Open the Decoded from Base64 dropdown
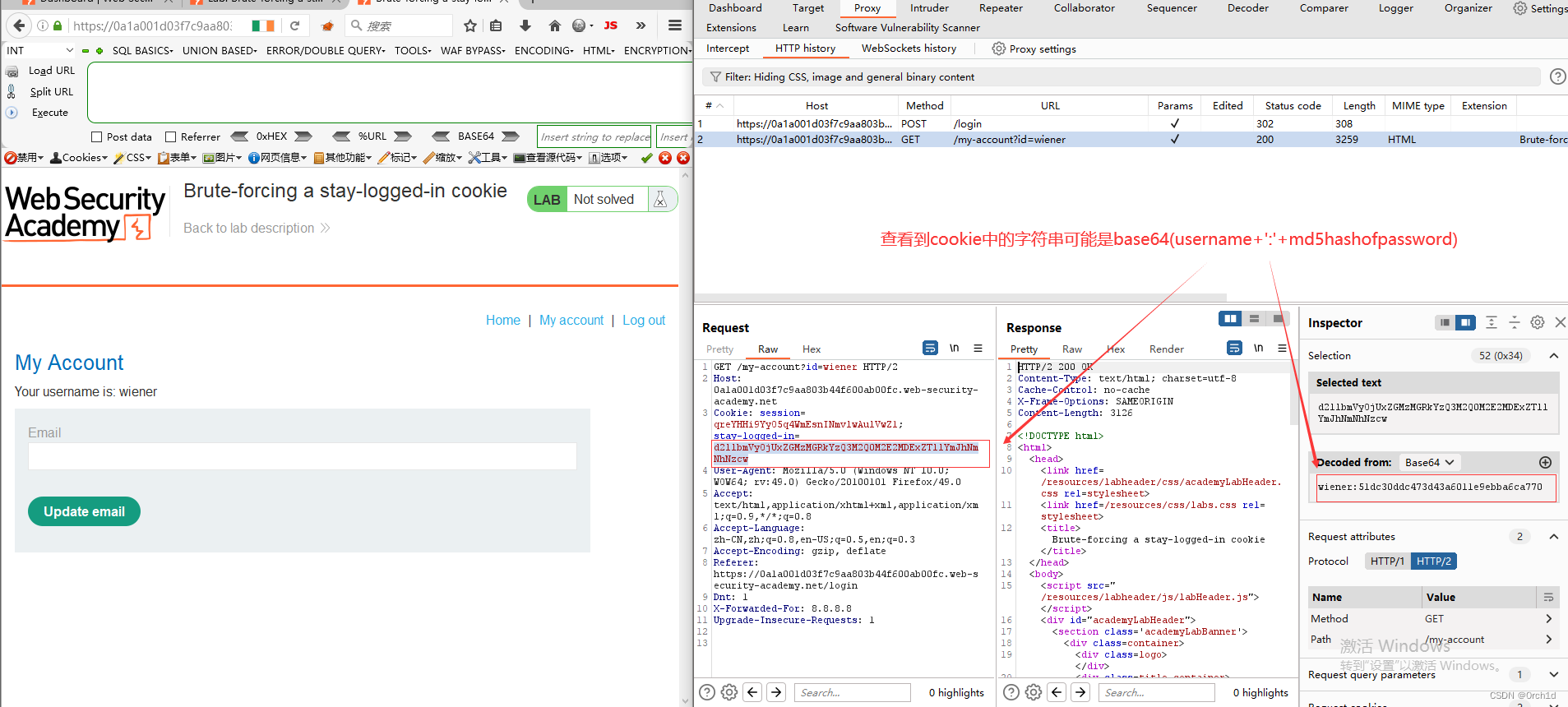 (1430, 463)
